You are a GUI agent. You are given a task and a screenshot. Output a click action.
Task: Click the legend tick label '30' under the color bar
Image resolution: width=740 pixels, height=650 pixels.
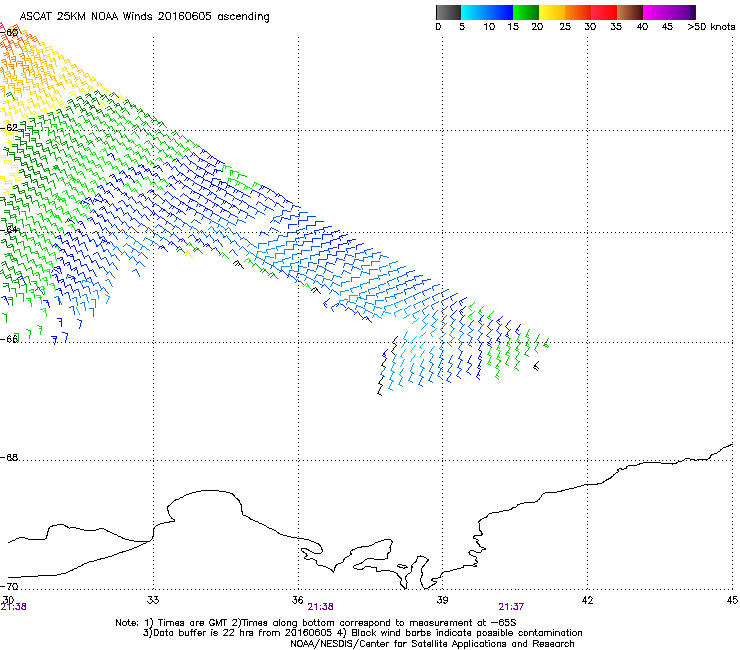click(590, 27)
